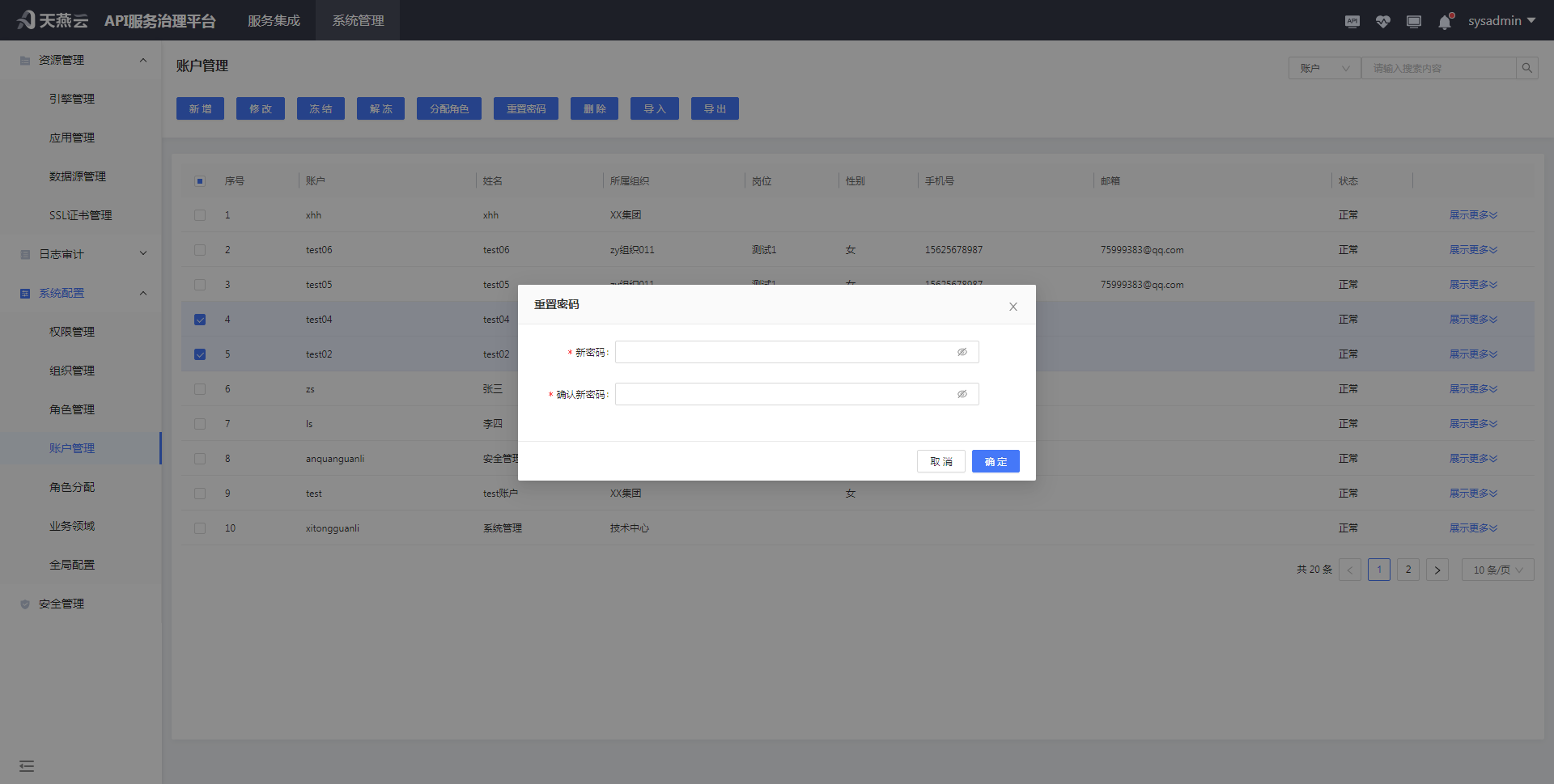Image resolution: width=1554 pixels, height=784 pixels.
Task: Switch to 服务集成 in top navigation
Action: coord(274,20)
